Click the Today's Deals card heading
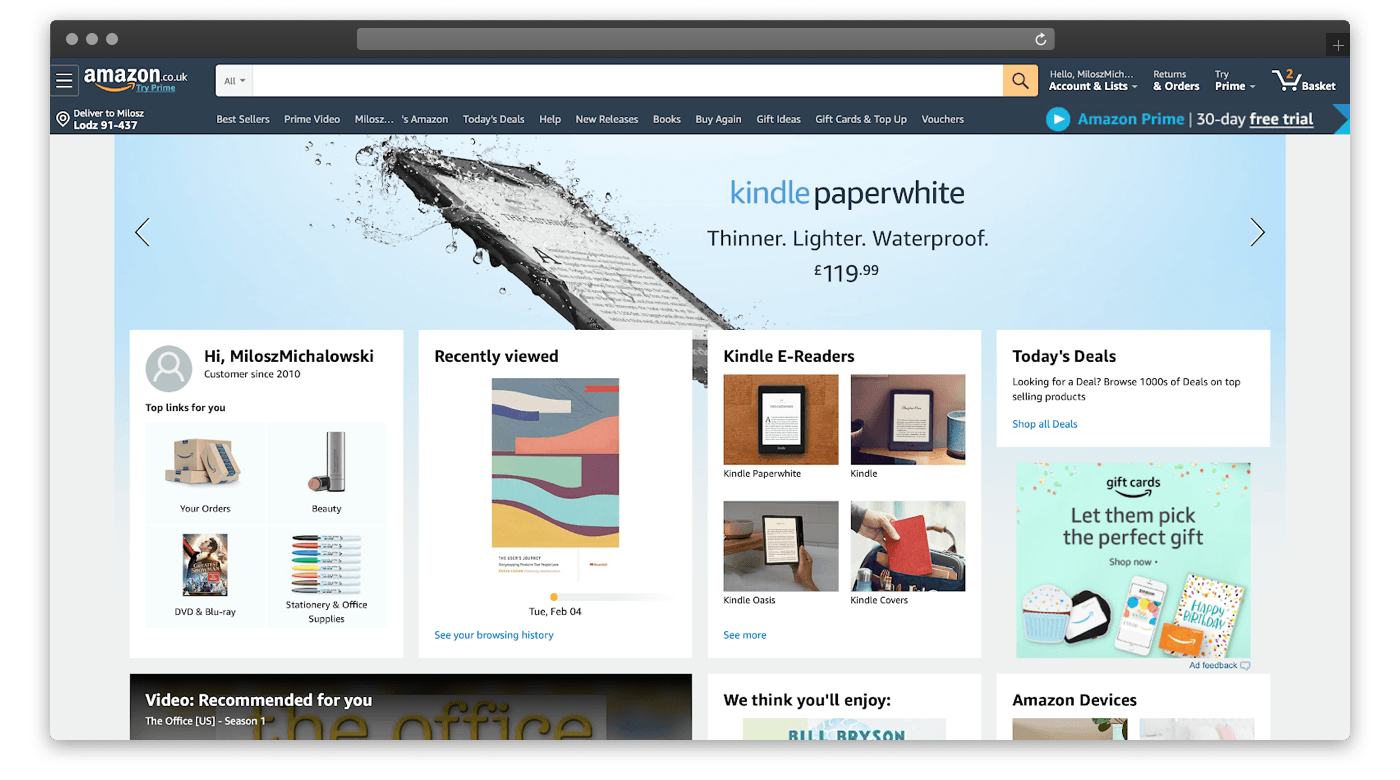The height and width of the screenshot is (780, 1400). 1064,356
